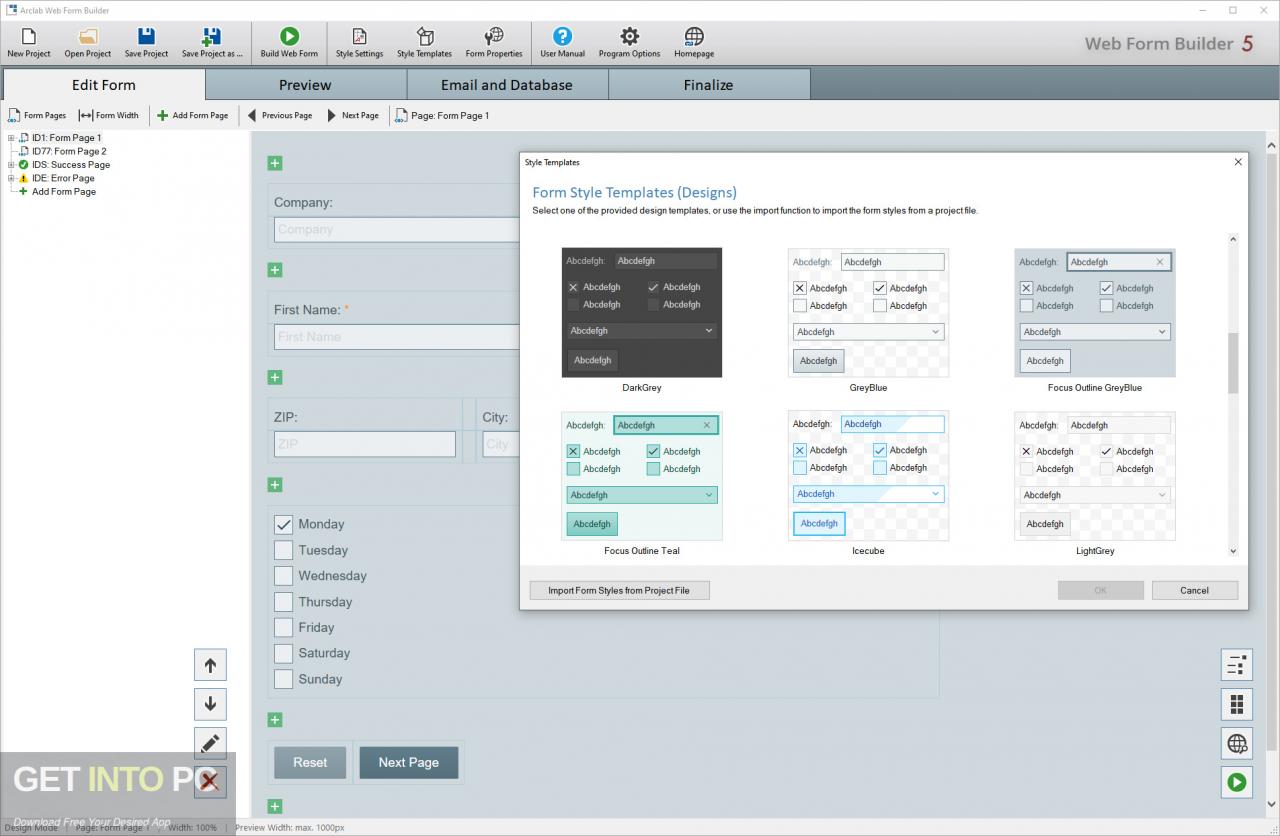Run Build Web Form
This screenshot has height=836, width=1280.
pos(289,42)
